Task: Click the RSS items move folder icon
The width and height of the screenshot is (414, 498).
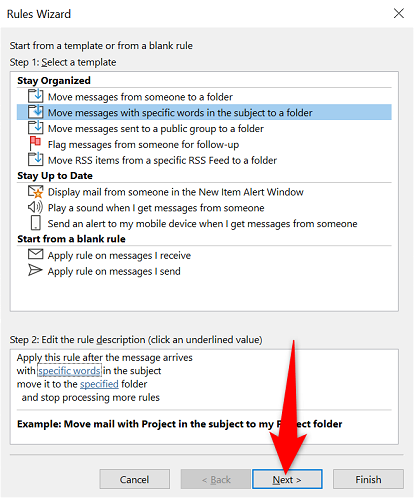Action: [x=35, y=159]
